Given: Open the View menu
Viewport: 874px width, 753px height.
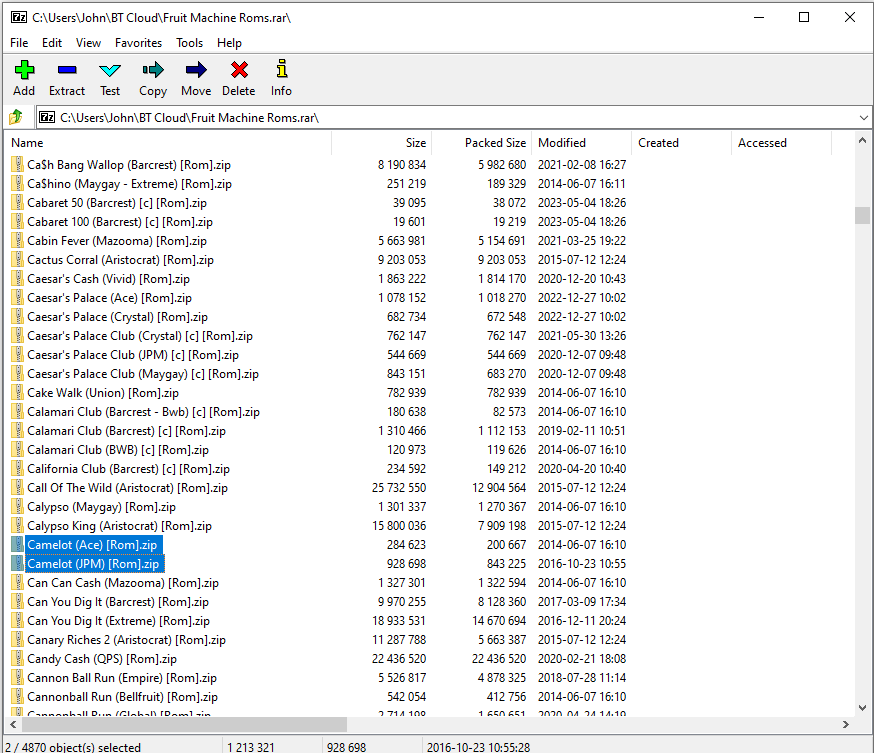Looking at the screenshot, I should [x=88, y=43].
